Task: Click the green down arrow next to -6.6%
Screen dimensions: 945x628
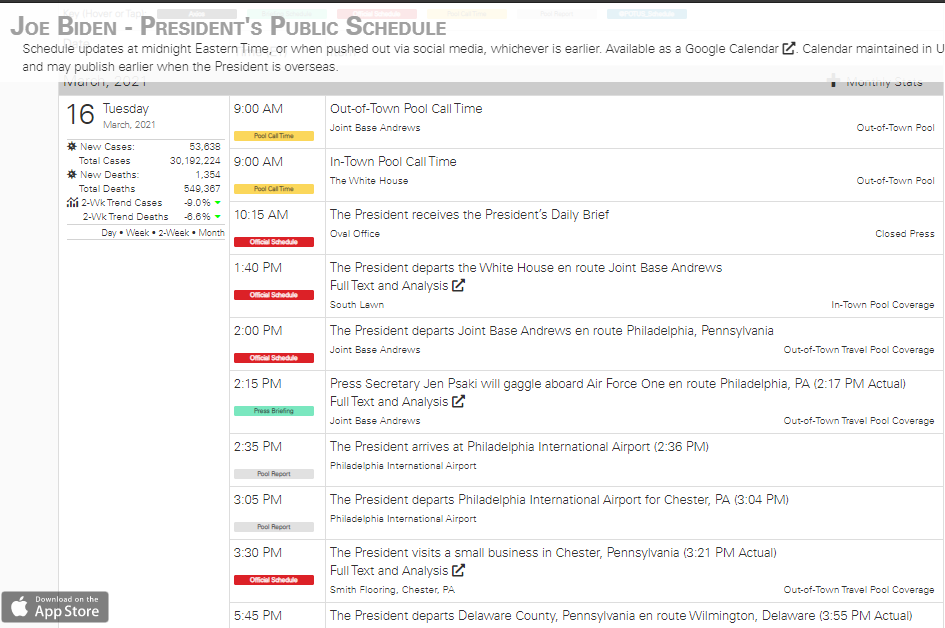Action: tap(218, 216)
